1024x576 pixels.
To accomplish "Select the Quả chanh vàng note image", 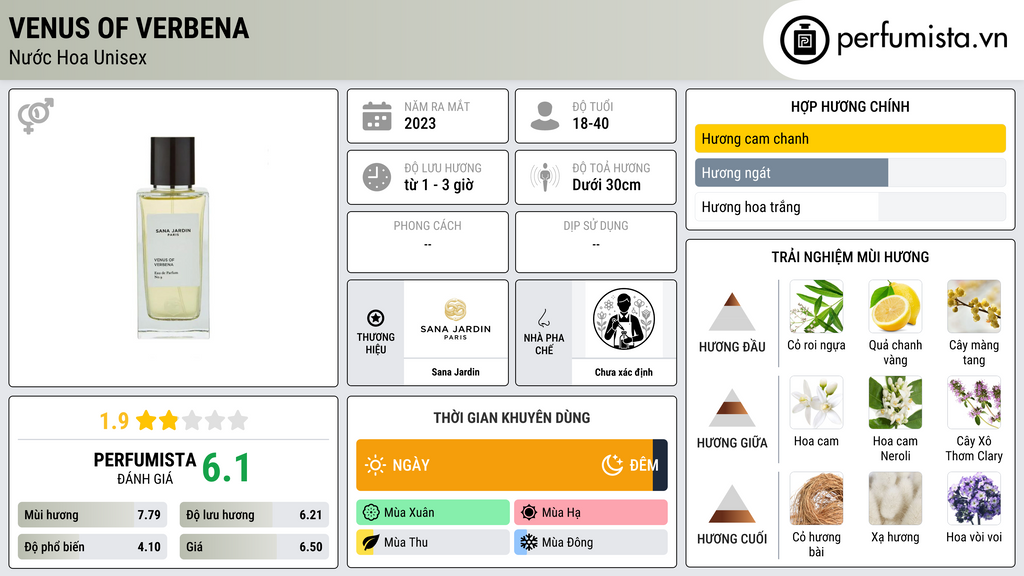I will [x=895, y=307].
